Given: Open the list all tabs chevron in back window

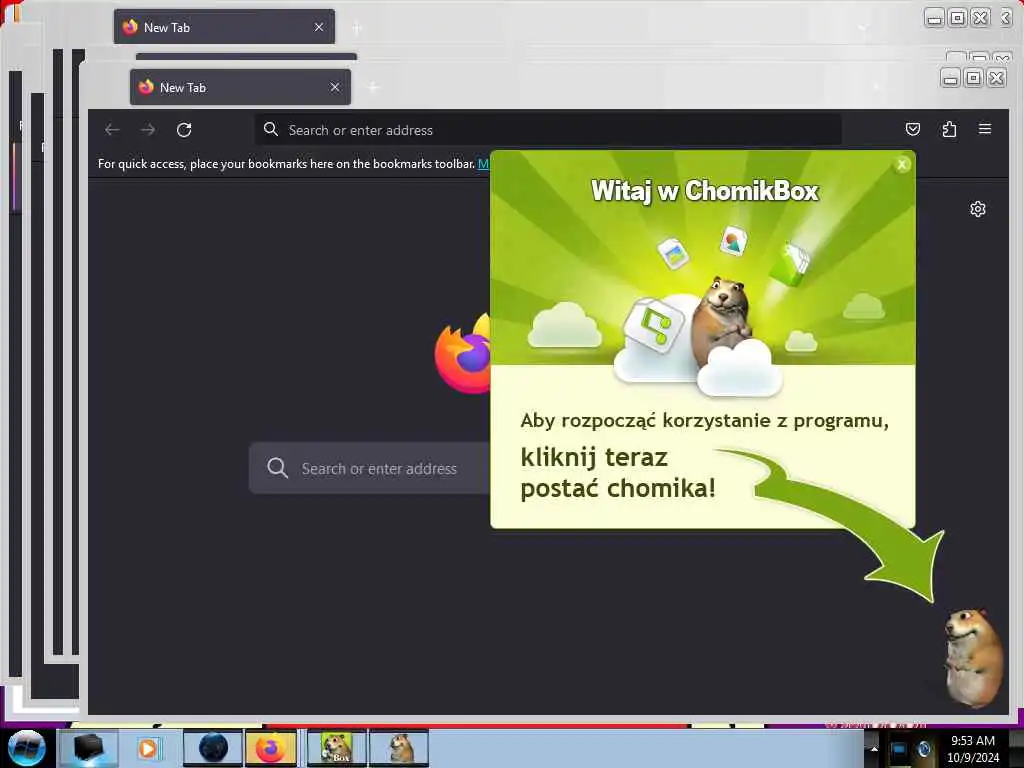Looking at the screenshot, I should [x=863, y=27].
